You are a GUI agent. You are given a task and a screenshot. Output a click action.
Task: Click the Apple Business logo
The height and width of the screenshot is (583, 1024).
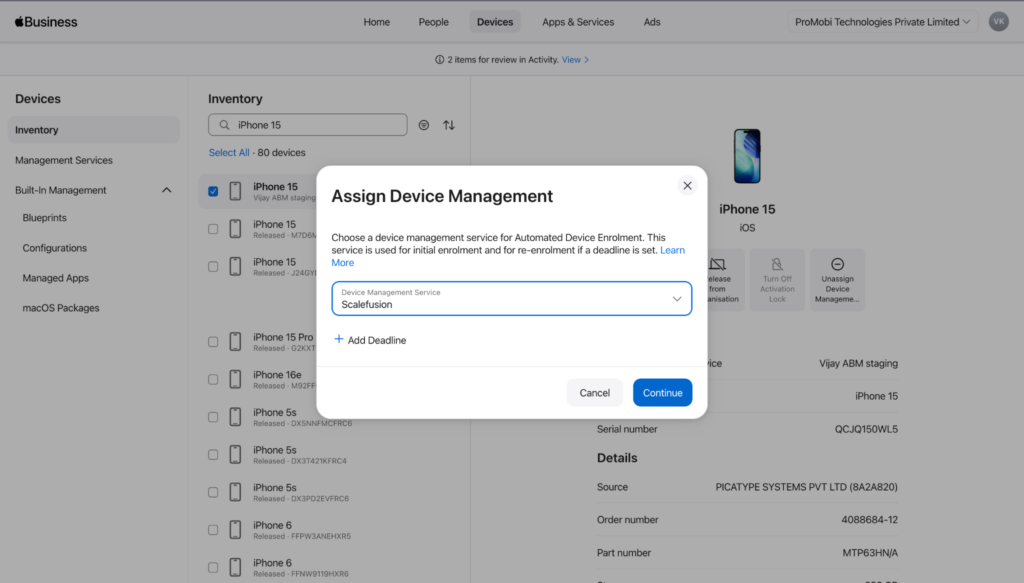(46, 22)
